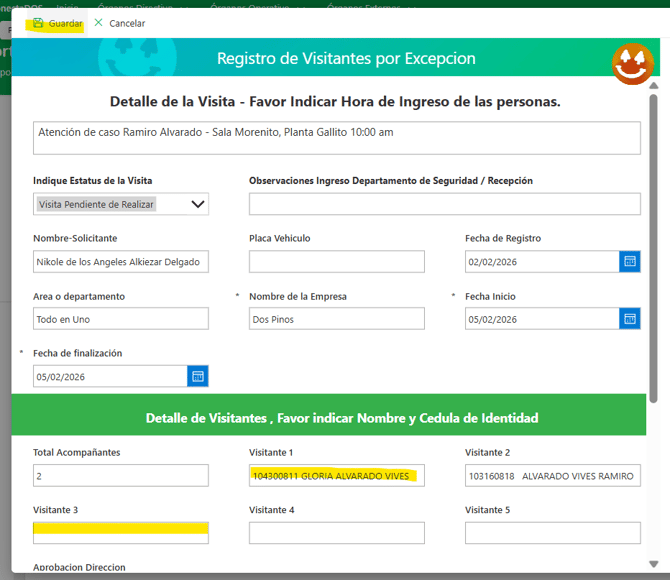Click the scrollbar down arrow
670x580 pixels.
tap(653, 564)
